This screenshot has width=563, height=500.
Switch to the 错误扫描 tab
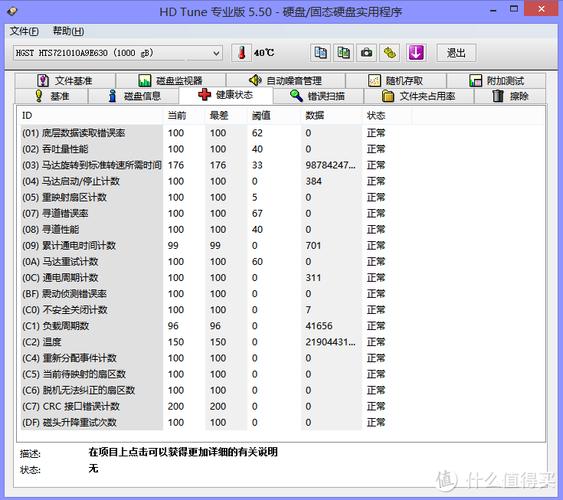[318, 96]
